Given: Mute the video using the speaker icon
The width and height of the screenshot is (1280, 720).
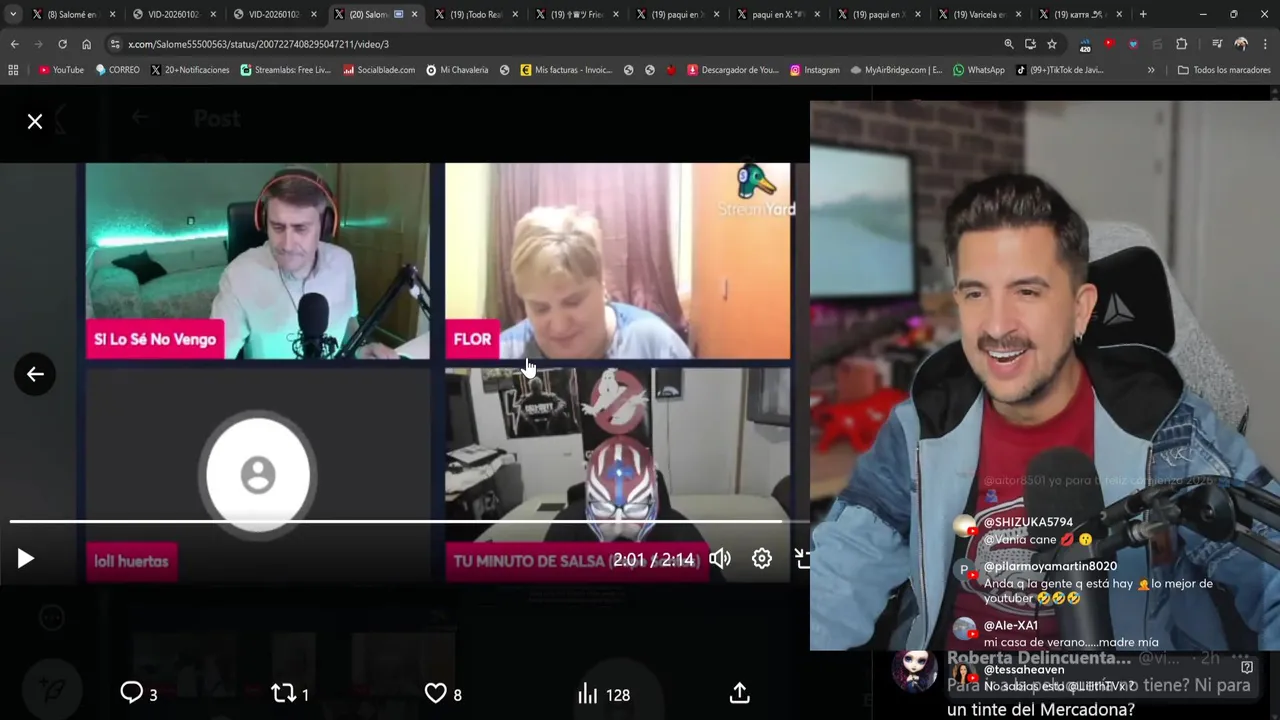Looking at the screenshot, I should 720,559.
